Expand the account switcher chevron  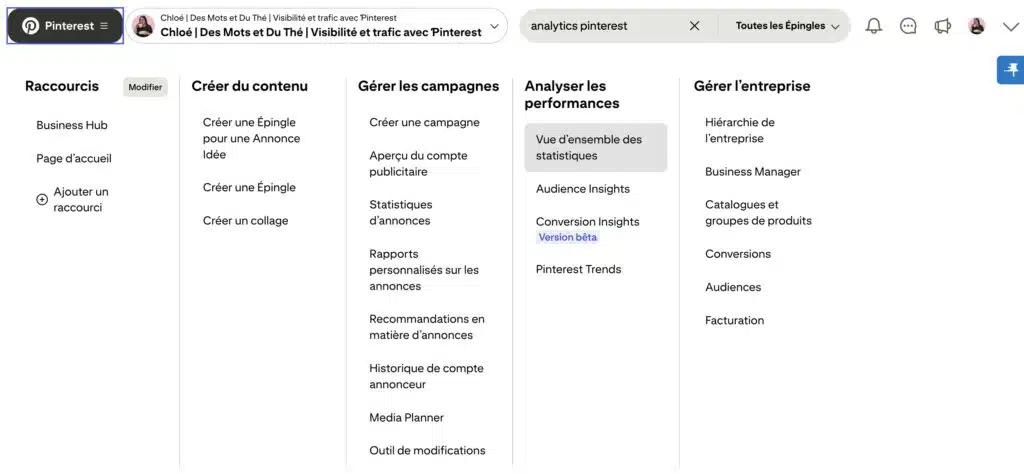pos(494,26)
